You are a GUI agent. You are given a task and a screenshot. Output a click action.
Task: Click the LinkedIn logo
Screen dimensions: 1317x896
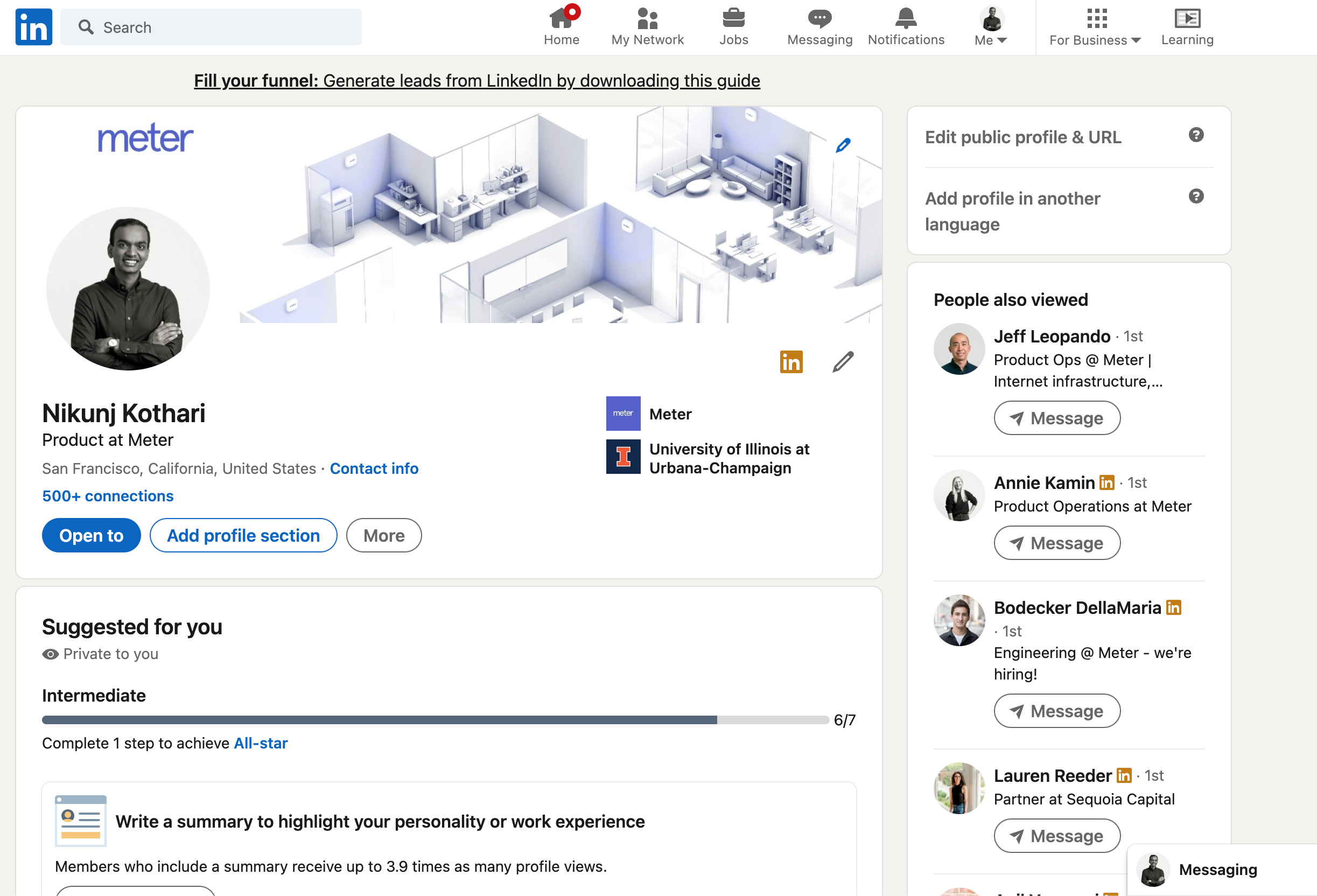click(33, 26)
